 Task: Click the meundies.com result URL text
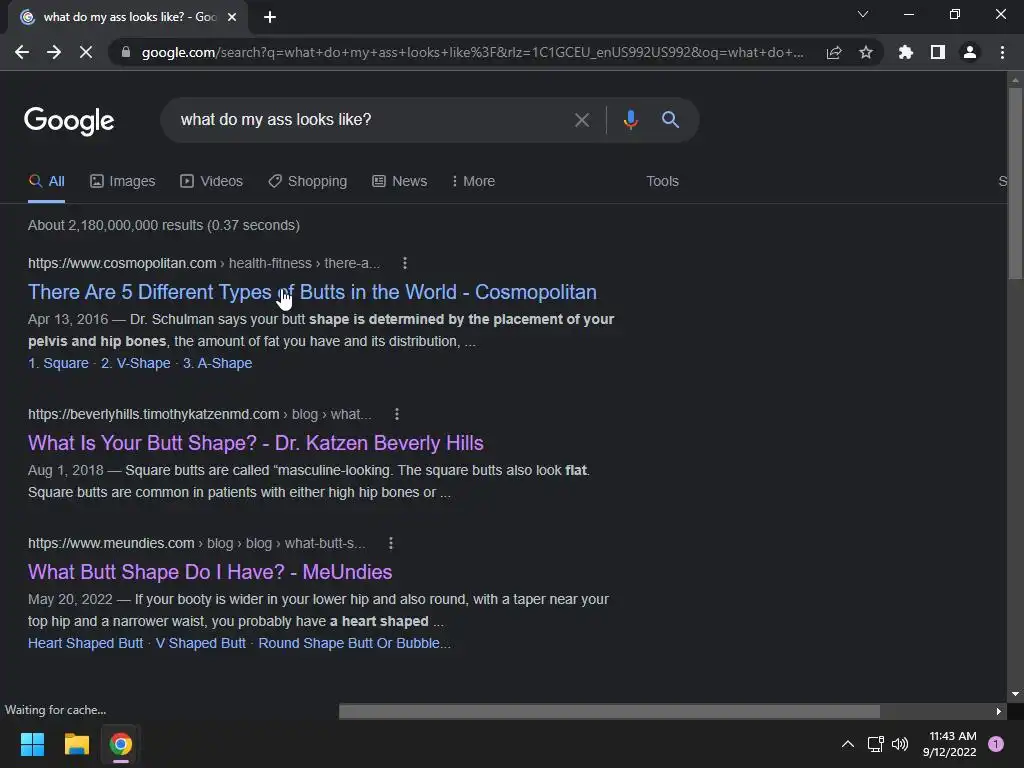point(111,543)
